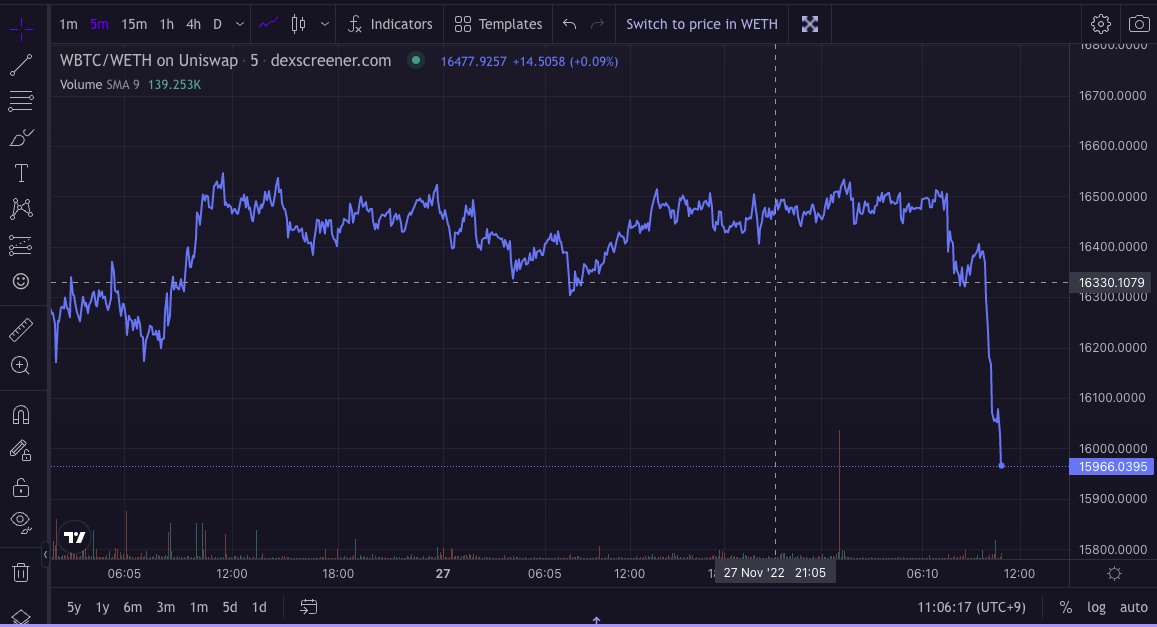1157x627 pixels.
Task: Click the crosshair price label 16330.1079
Action: coord(1111,283)
